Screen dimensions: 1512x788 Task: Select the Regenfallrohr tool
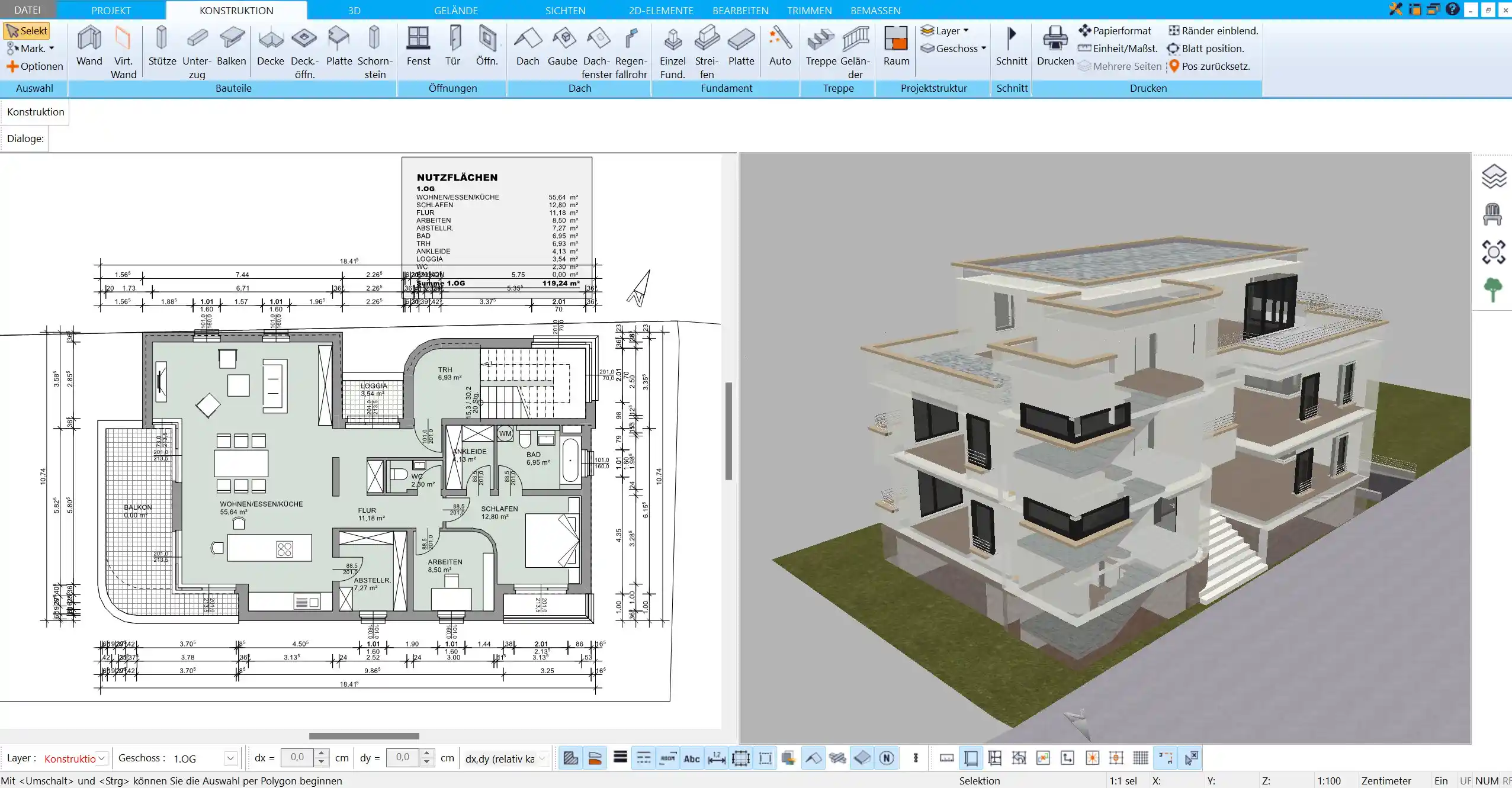click(631, 52)
